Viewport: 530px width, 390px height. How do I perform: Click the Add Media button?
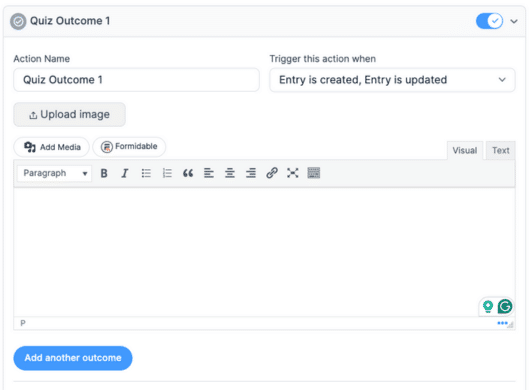(52, 147)
